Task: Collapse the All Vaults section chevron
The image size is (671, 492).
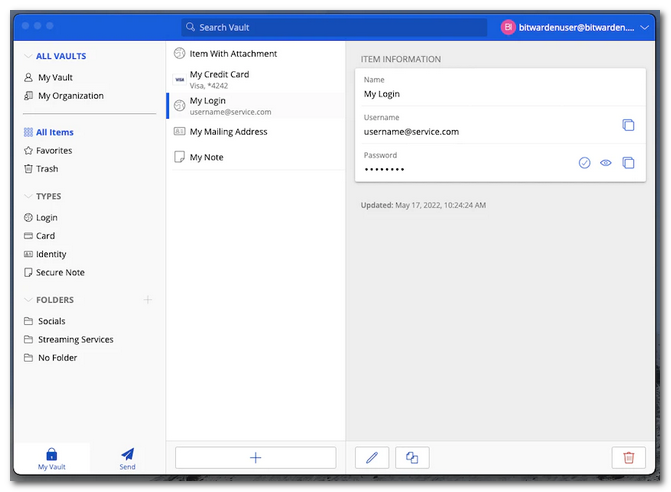Action: click(28, 56)
